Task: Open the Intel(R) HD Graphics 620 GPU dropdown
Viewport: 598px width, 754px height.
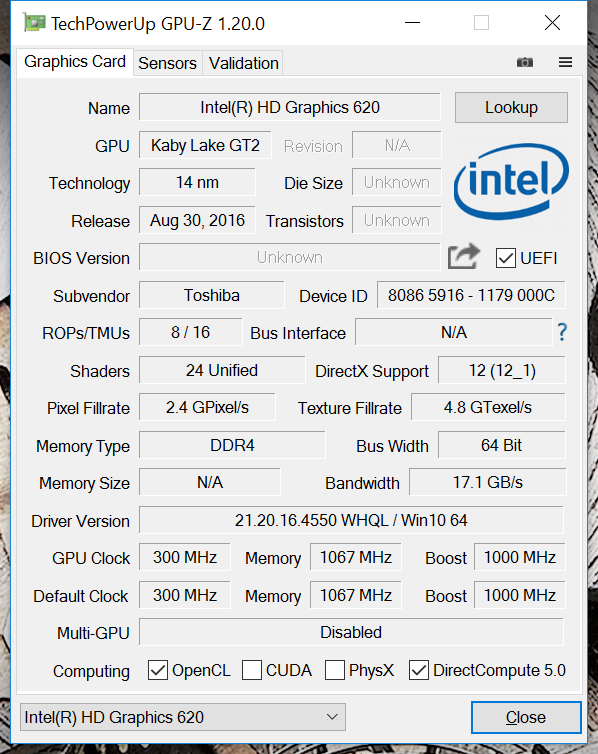Action: (x=183, y=717)
